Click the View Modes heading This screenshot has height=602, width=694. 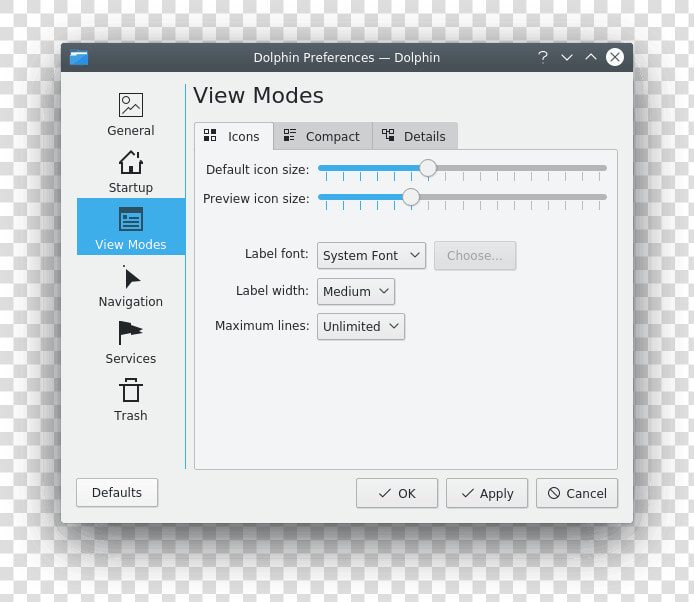[x=258, y=96]
